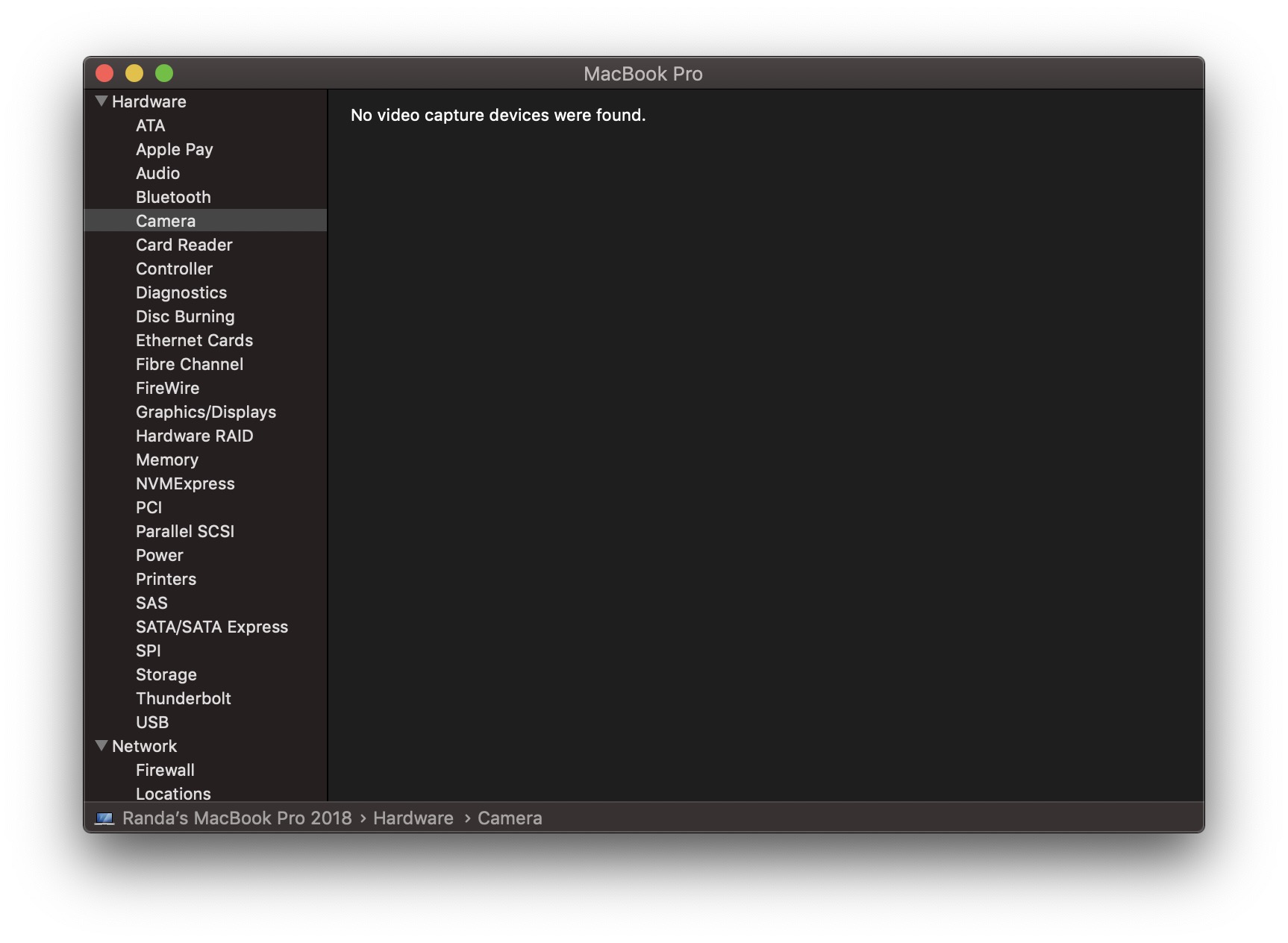
Task: Show USB device information
Action: (152, 722)
